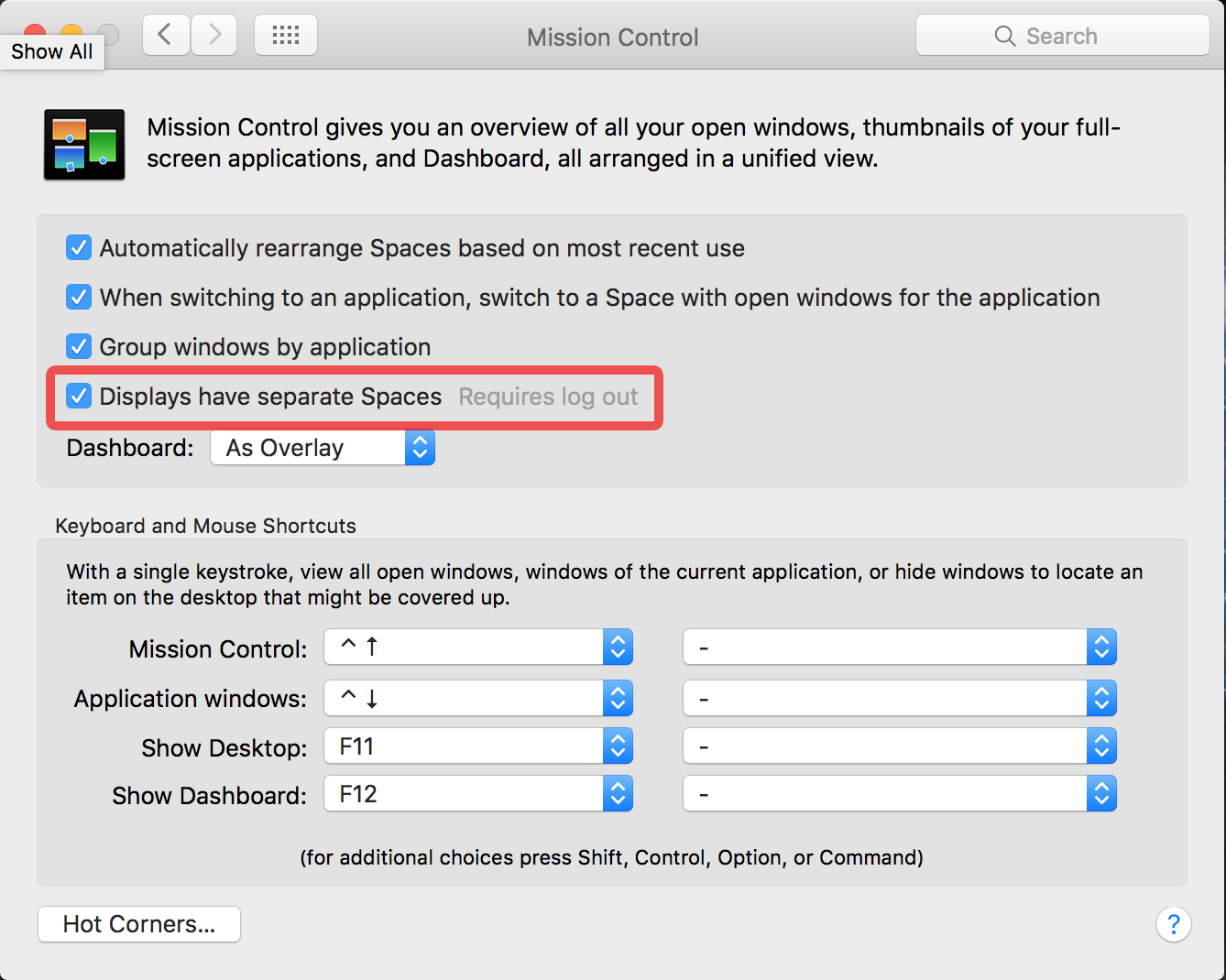Click the Application windows: label

click(x=191, y=699)
